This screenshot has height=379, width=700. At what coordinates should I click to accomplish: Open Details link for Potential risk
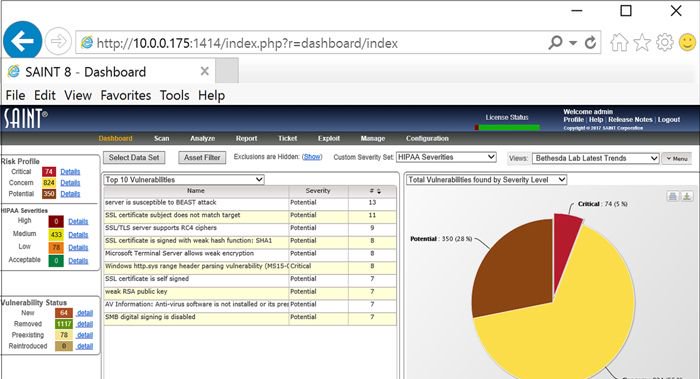coord(70,194)
